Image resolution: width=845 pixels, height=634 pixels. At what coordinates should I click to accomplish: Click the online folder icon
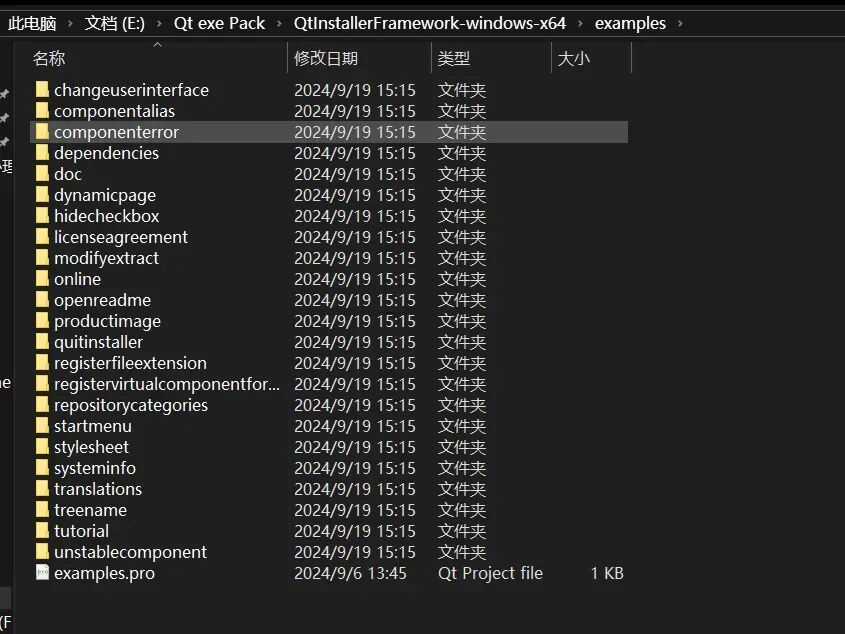[x=43, y=279]
